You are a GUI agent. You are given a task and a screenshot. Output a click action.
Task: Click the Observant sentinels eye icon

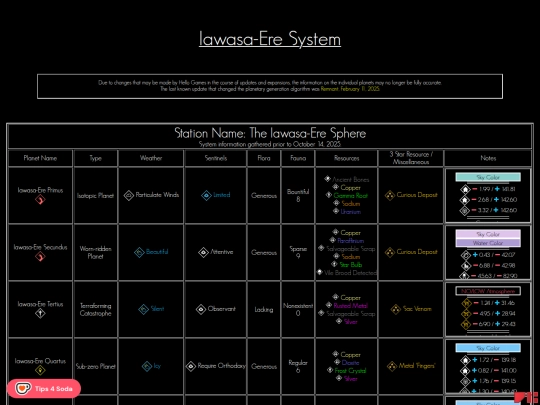coord(201,309)
